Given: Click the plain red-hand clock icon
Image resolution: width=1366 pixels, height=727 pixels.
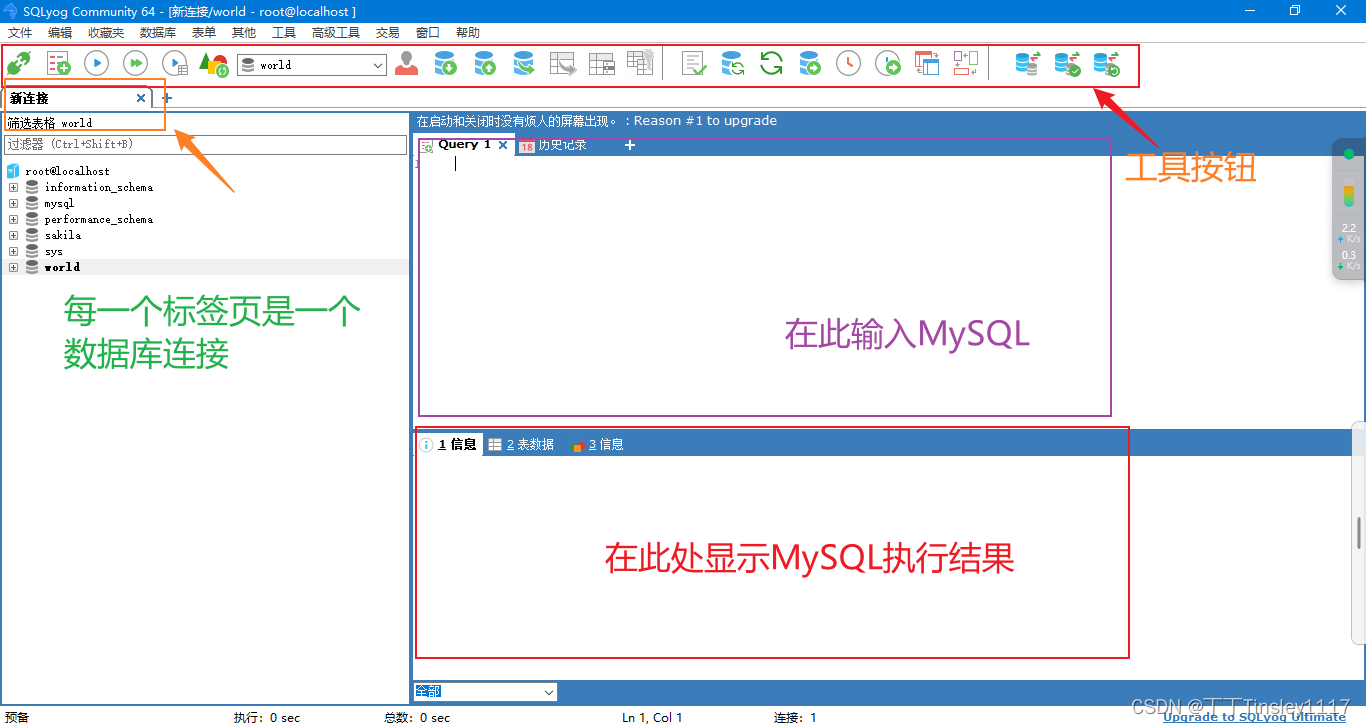Looking at the screenshot, I should click(848, 64).
